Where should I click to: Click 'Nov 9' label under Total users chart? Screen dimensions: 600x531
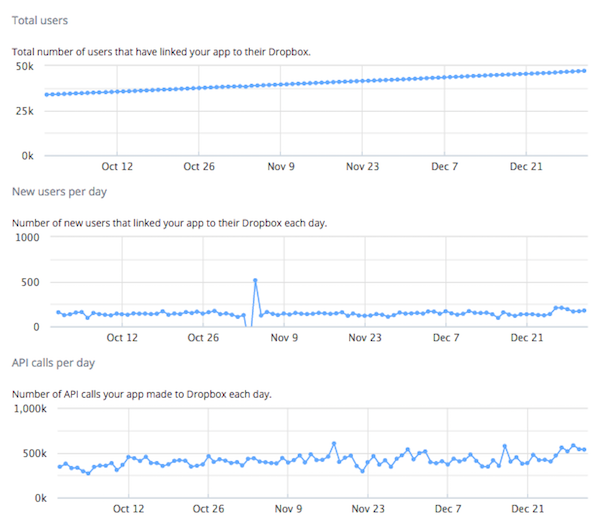281,167
